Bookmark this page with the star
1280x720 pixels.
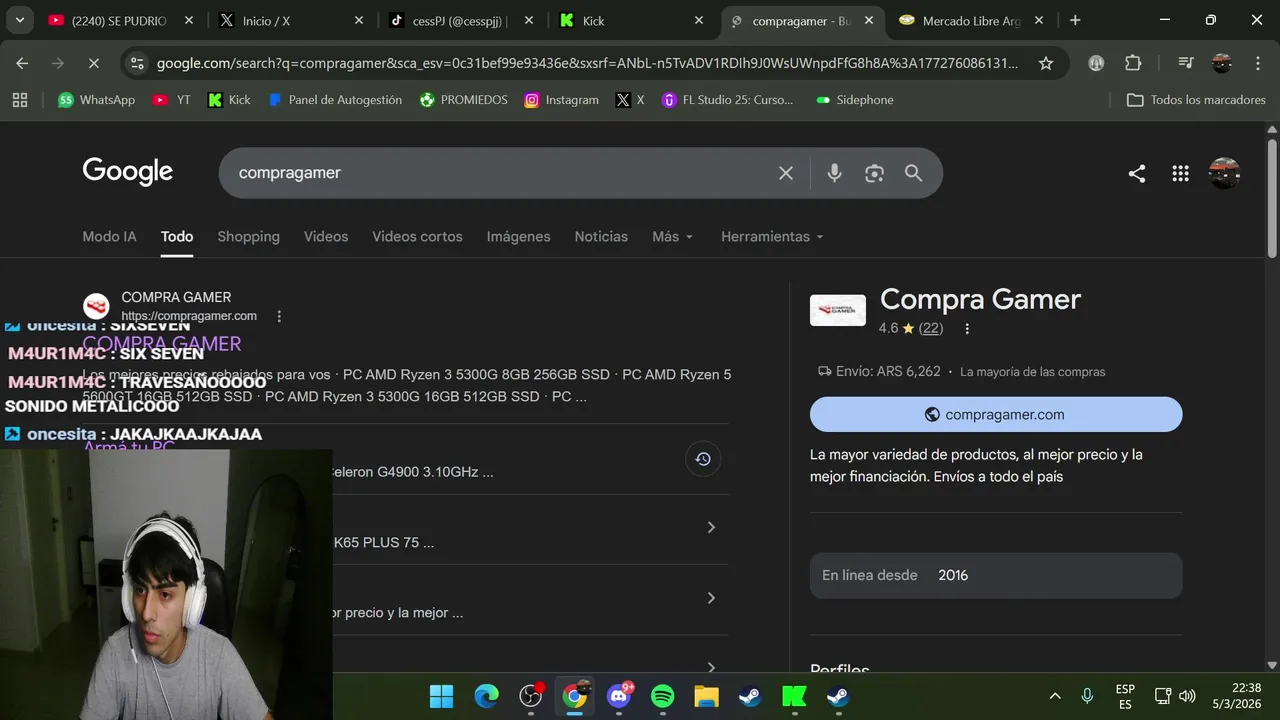1046,63
